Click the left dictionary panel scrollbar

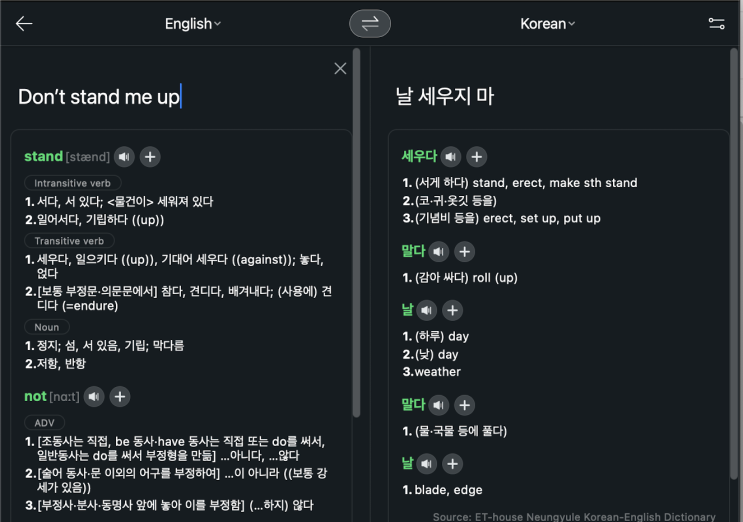(357, 250)
